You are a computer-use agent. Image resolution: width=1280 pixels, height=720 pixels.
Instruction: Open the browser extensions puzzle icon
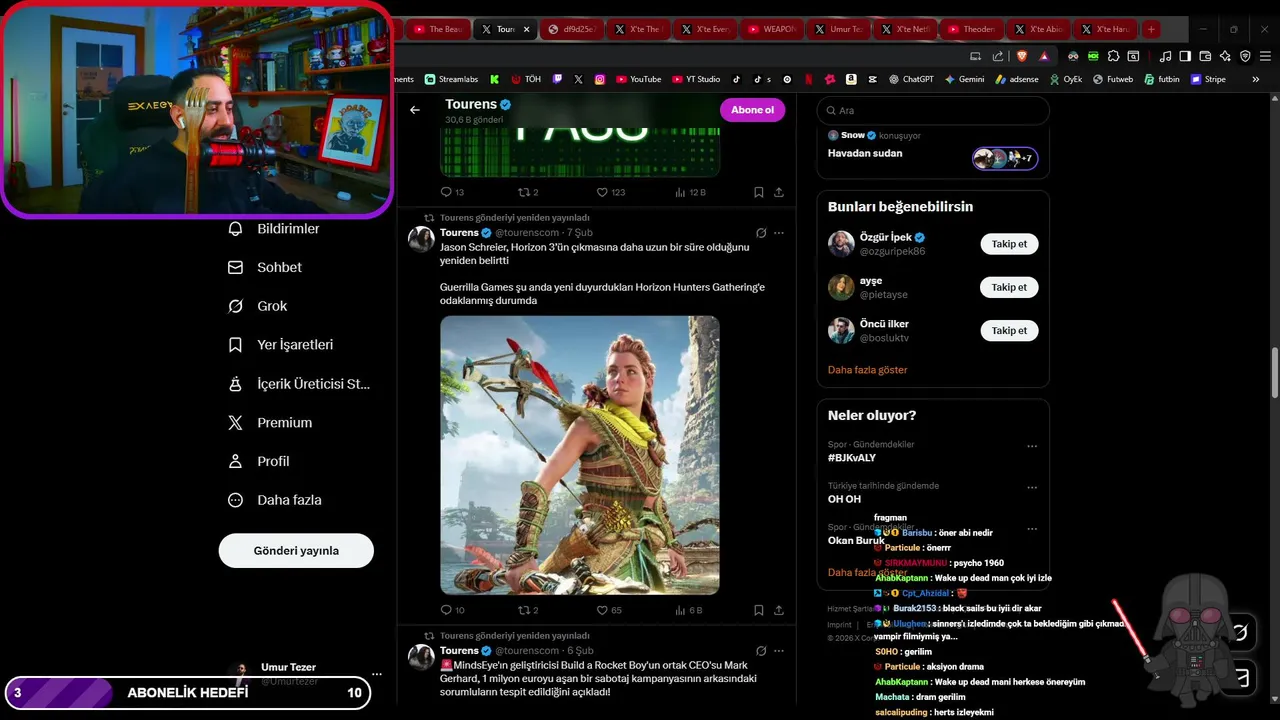point(1112,56)
